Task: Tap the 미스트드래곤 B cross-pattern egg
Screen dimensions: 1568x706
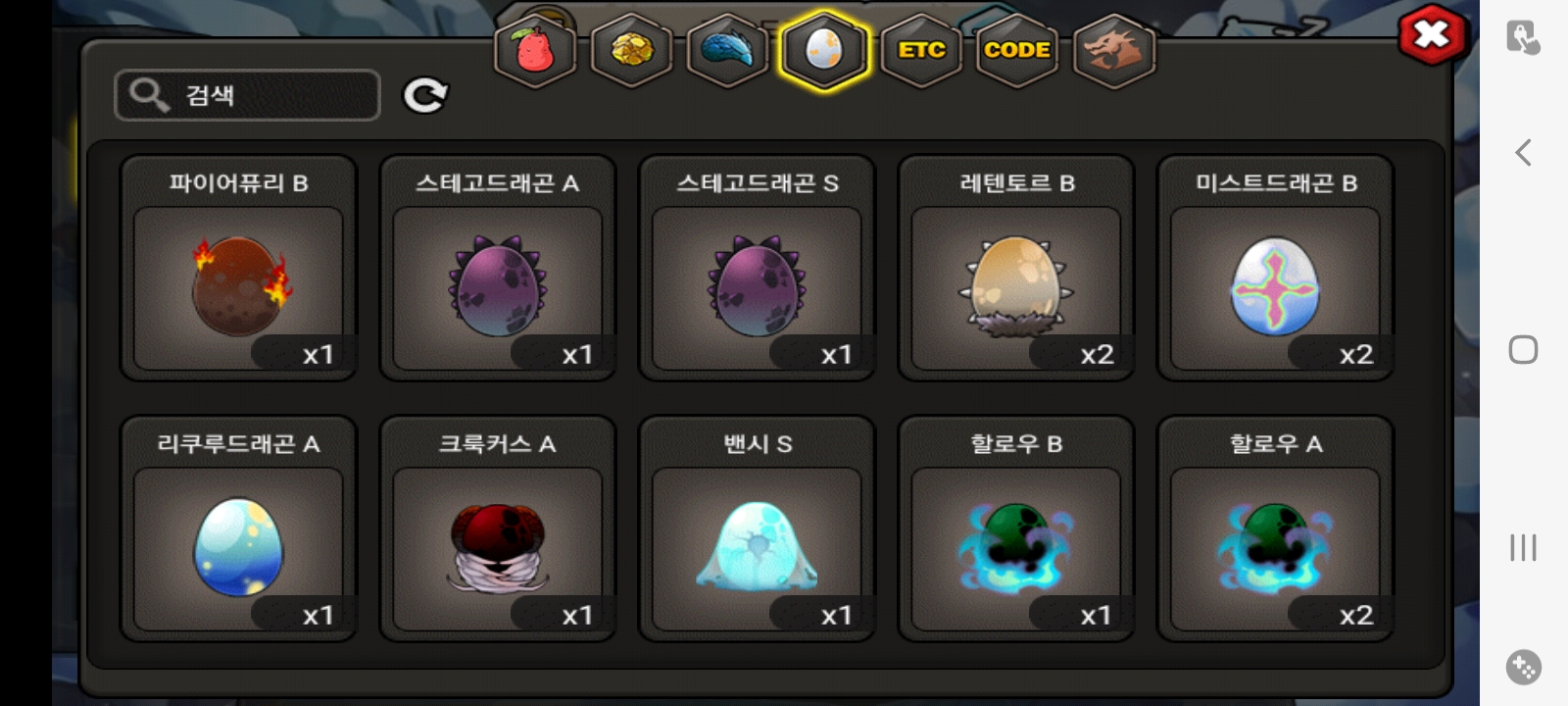Action: pyautogui.click(x=1275, y=268)
